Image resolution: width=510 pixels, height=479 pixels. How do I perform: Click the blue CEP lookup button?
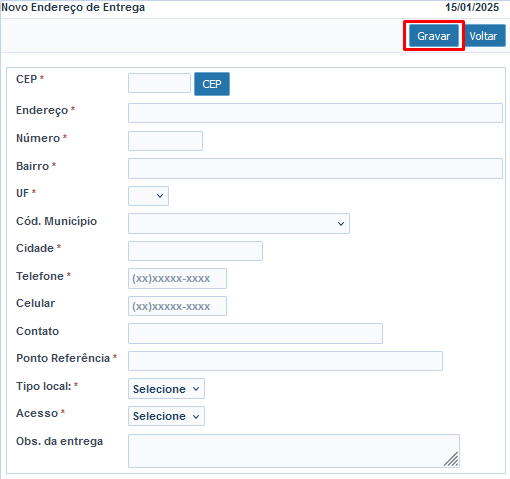click(212, 84)
